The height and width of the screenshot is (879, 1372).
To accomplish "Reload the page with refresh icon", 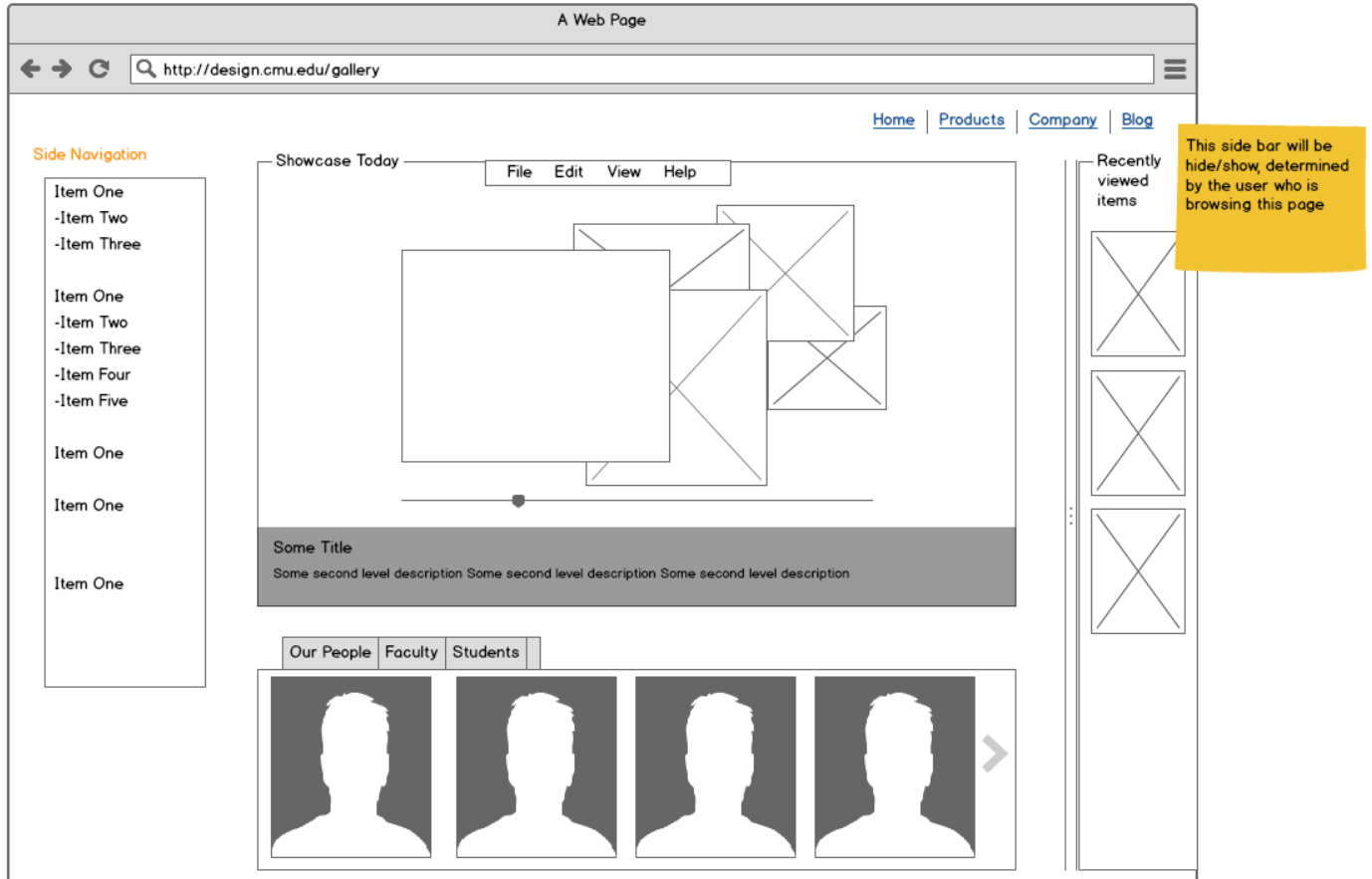I will pos(99,69).
